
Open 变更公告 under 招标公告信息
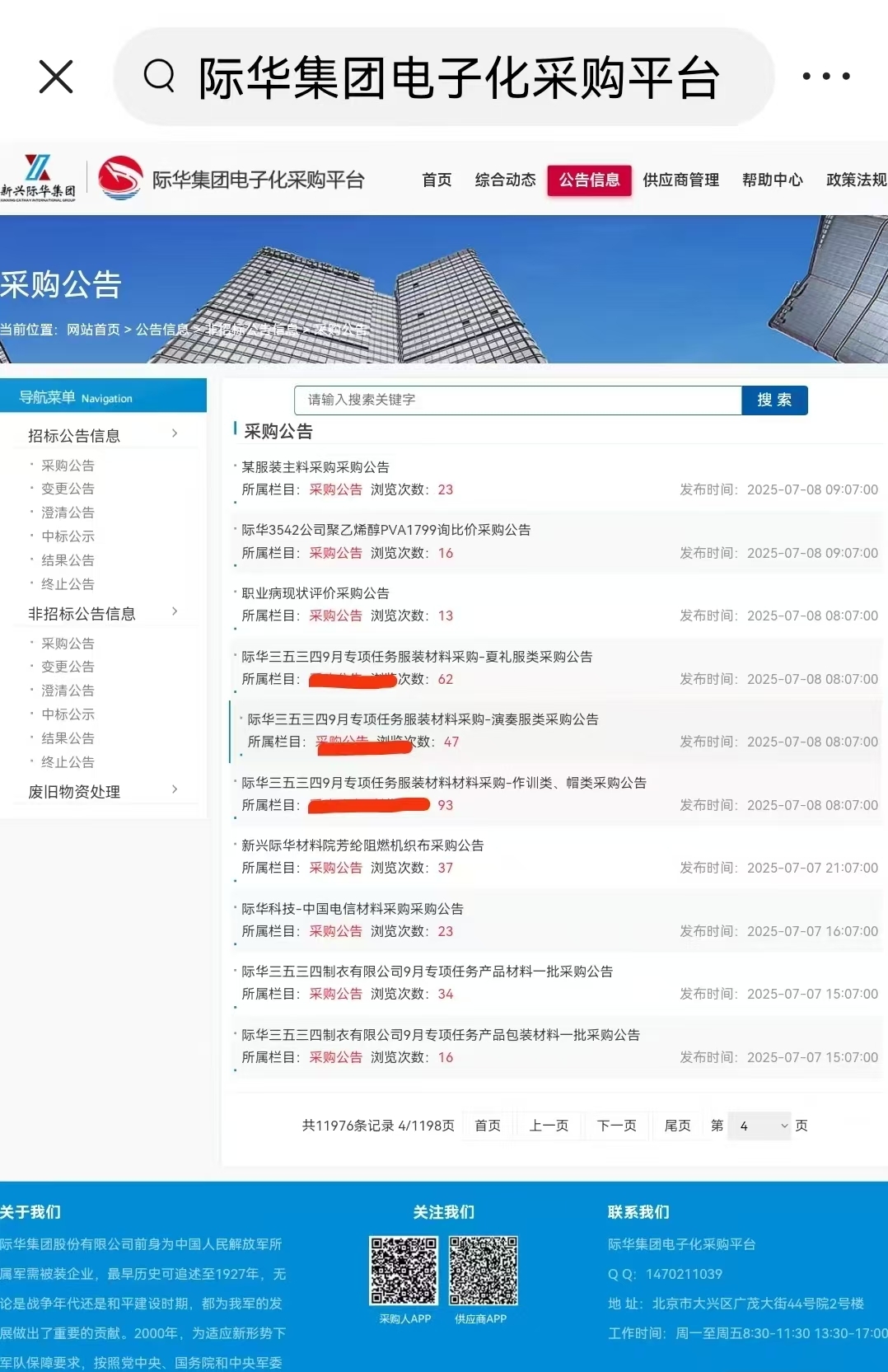pos(68,489)
